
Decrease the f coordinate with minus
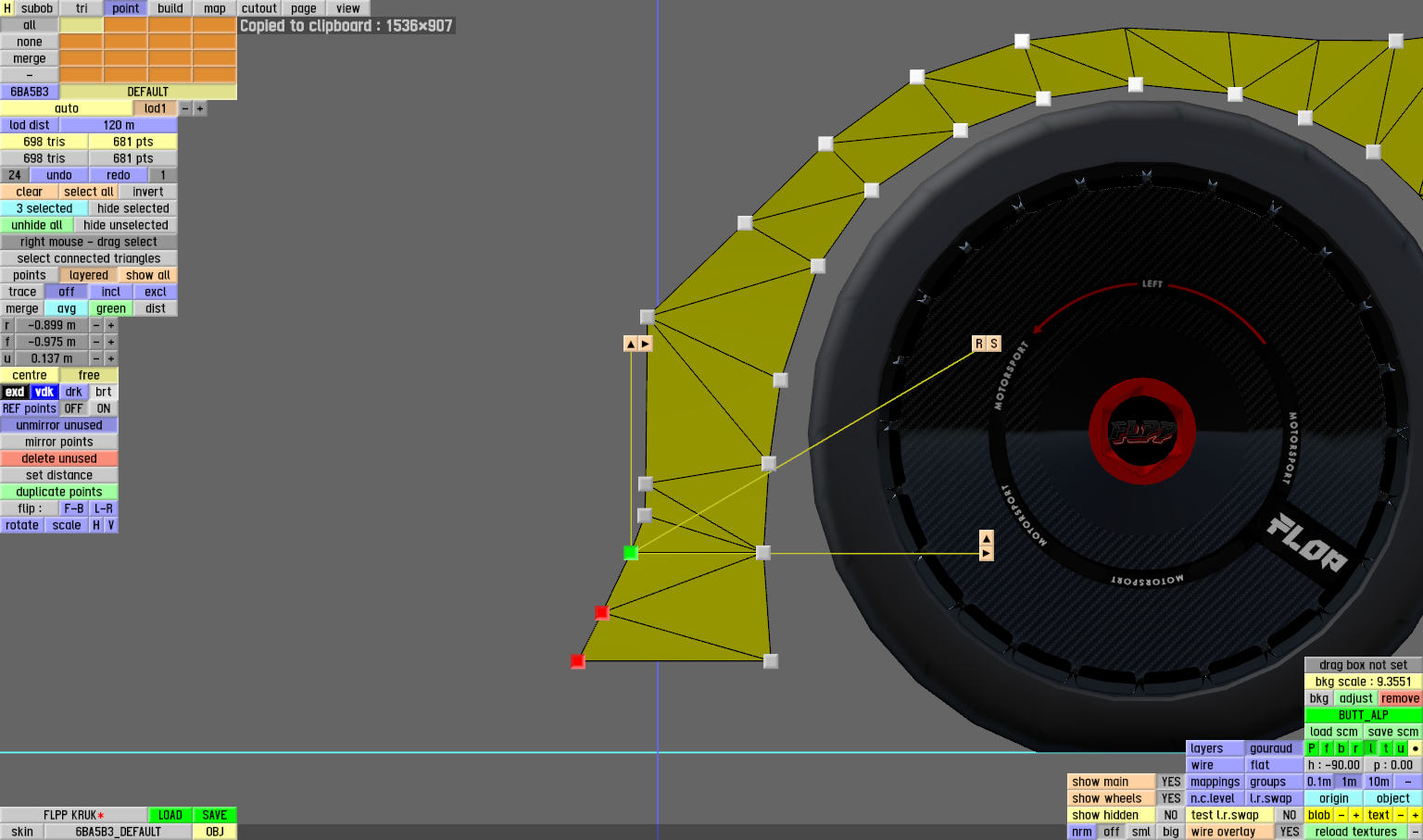(96, 342)
